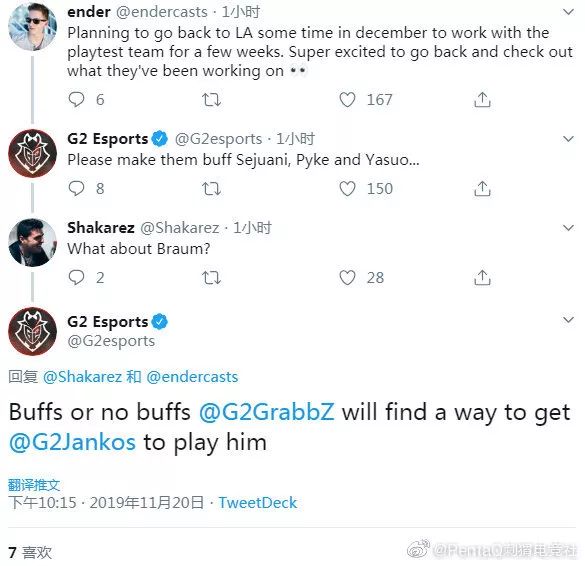
Task: Like Shakarez's tweet with 28 likes
Action: coord(347,278)
